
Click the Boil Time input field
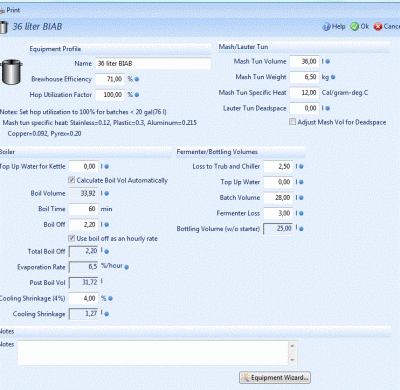click(84, 209)
